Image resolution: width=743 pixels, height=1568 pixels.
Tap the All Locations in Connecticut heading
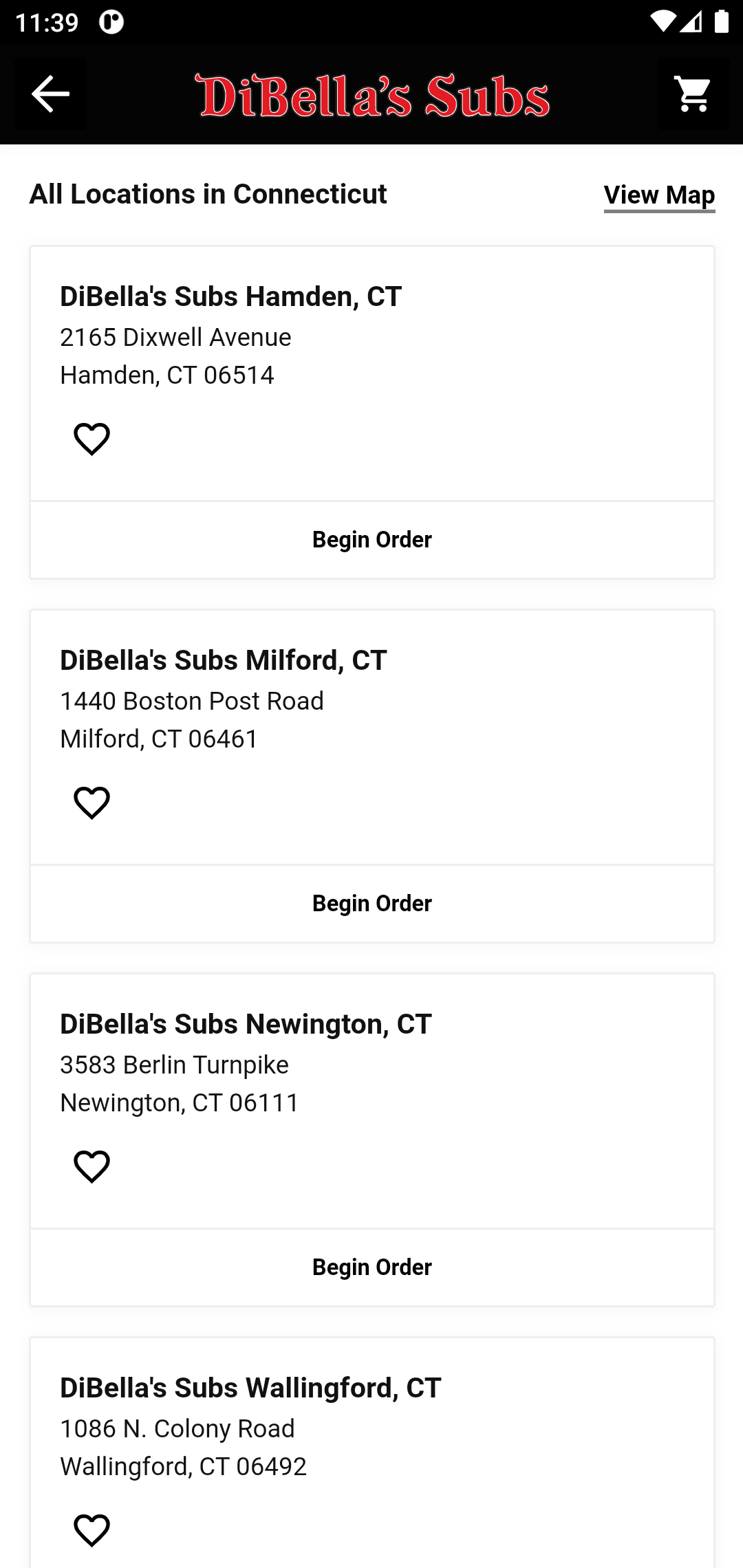click(x=208, y=195)
